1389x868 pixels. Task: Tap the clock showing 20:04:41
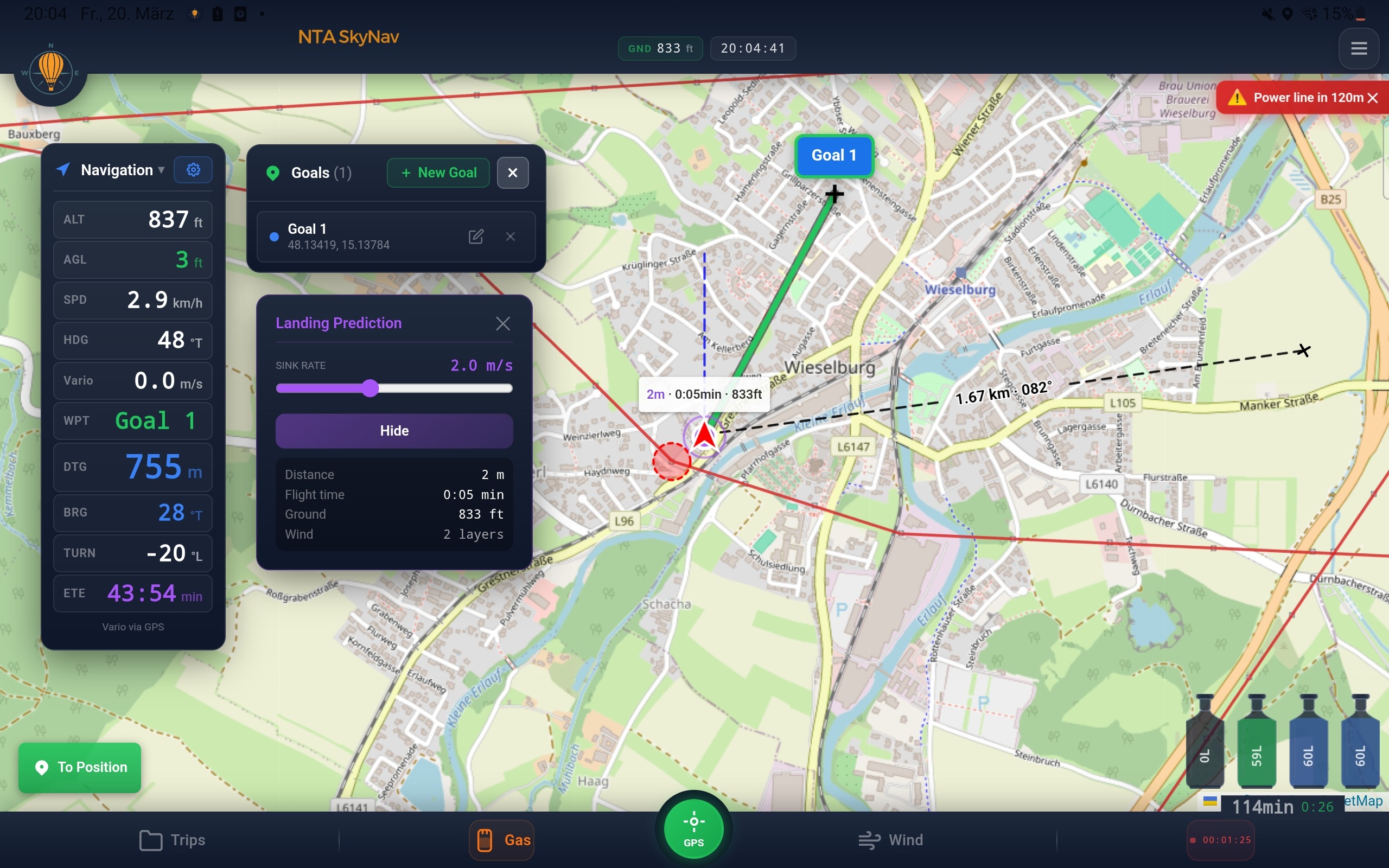click(753, 49)
